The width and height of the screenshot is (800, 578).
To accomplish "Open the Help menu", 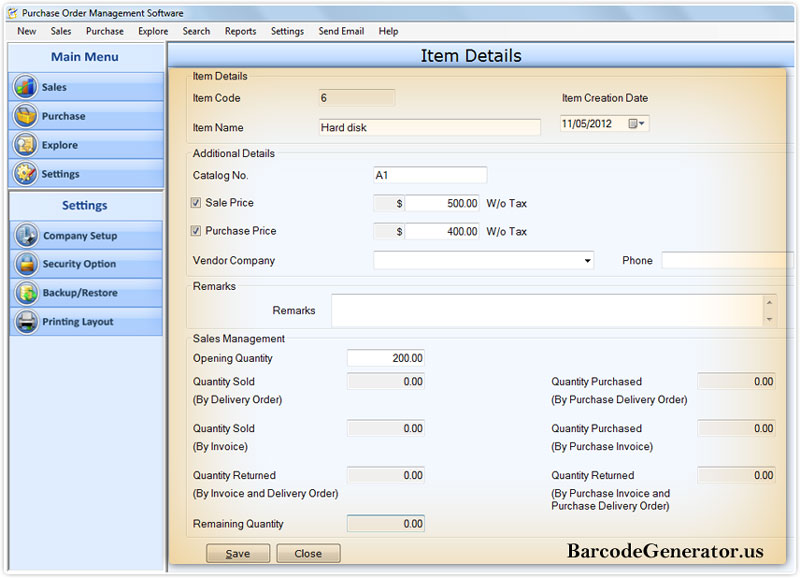I will pyautogui.click(x=388, y=31).
